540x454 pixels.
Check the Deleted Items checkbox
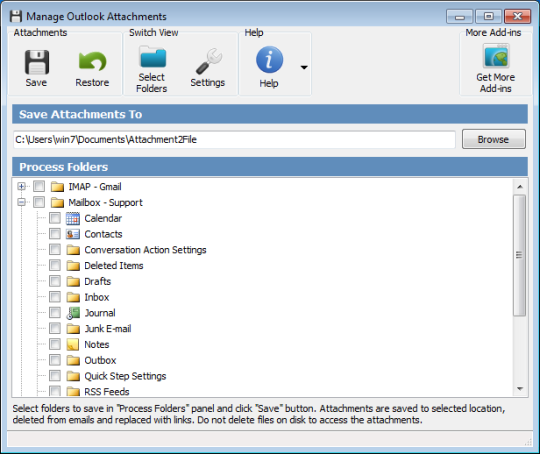tap(55, 265)
